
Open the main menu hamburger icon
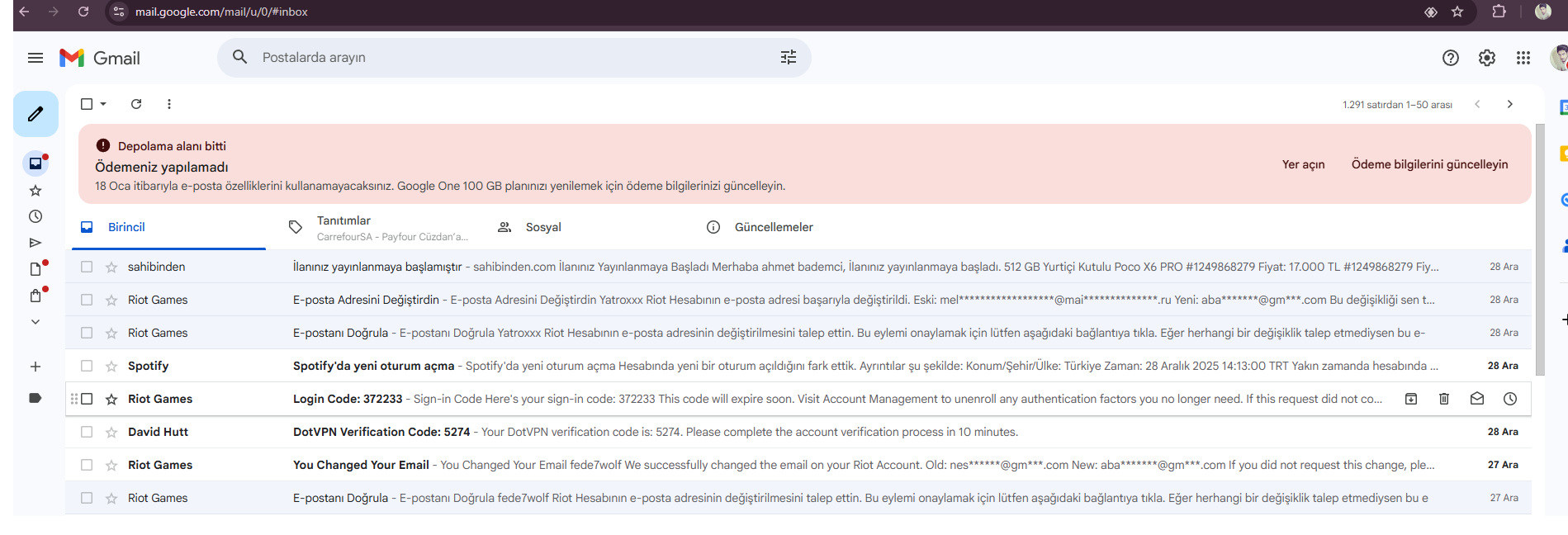(36, 58)
